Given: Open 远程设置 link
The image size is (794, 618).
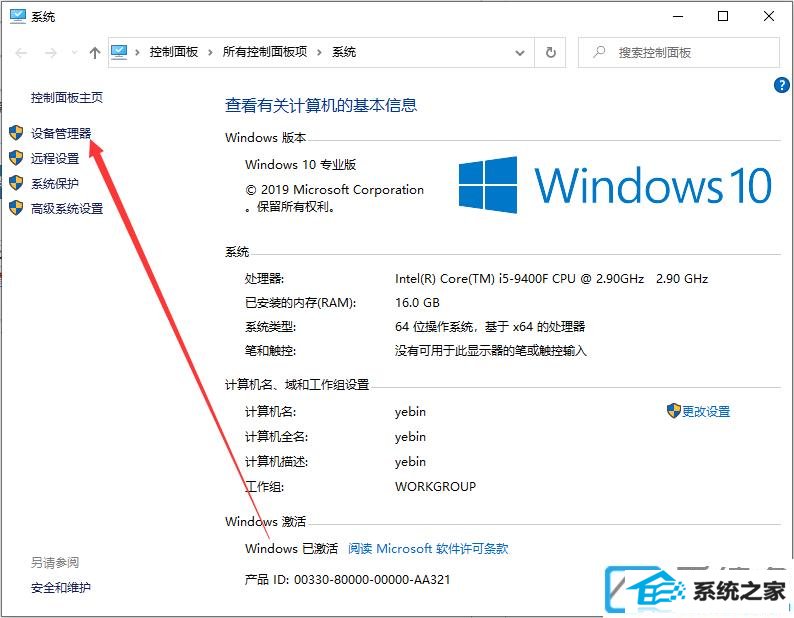Looking at the screenshot, I should pyautogui.click(x=55, y=159).
